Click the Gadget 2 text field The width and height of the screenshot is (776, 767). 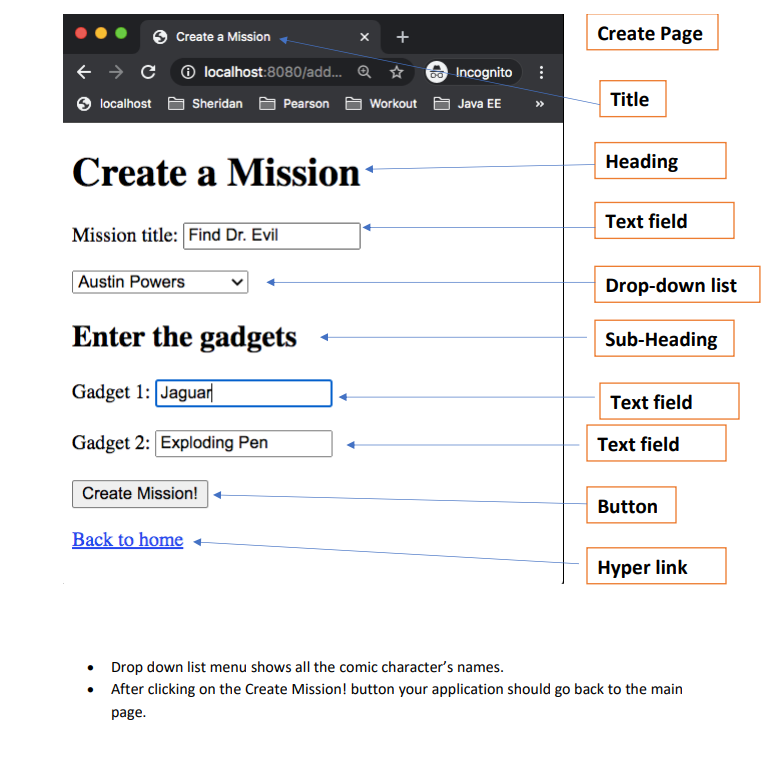click(x=243, y=443)
